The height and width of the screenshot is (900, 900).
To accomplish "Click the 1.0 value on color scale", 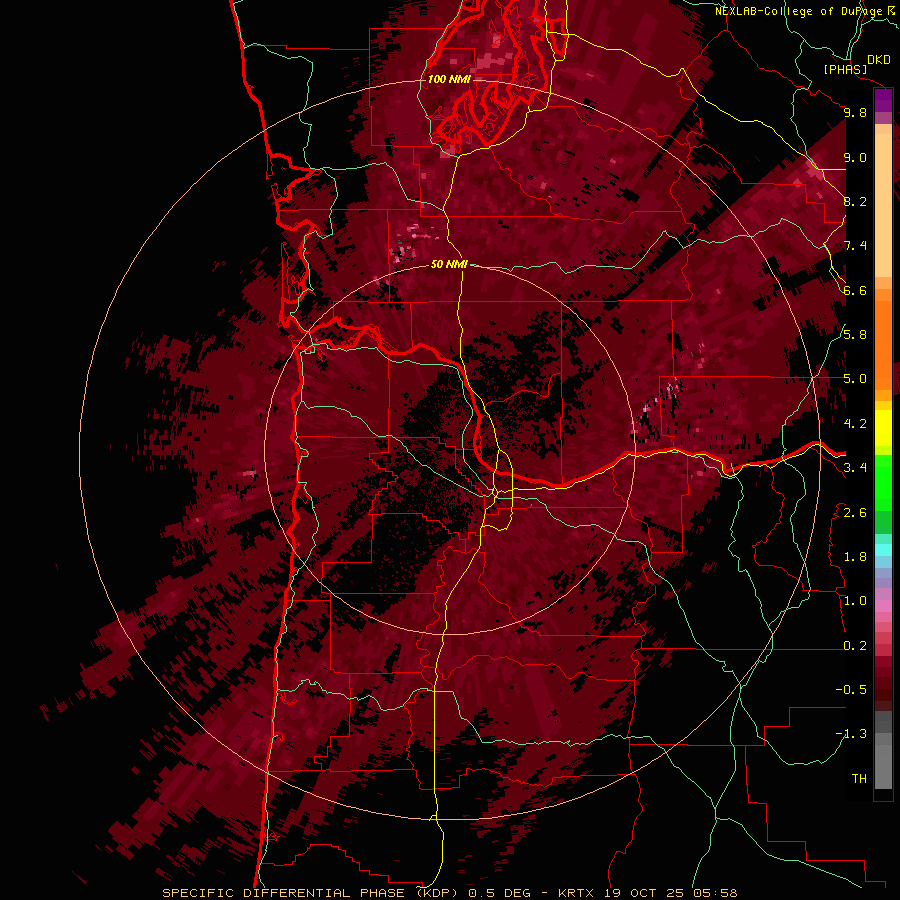I will tap(855, 601).
